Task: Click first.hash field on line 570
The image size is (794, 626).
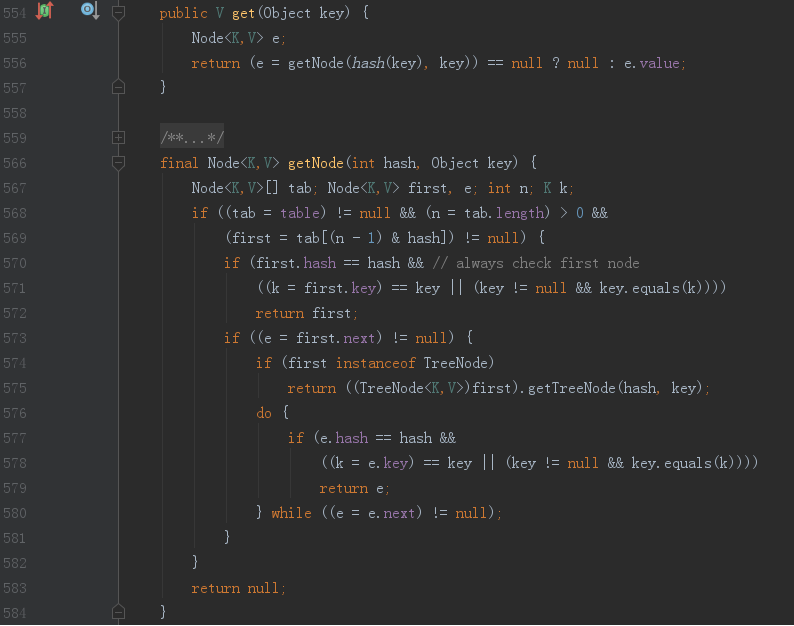Action: (x=296, y=263)
